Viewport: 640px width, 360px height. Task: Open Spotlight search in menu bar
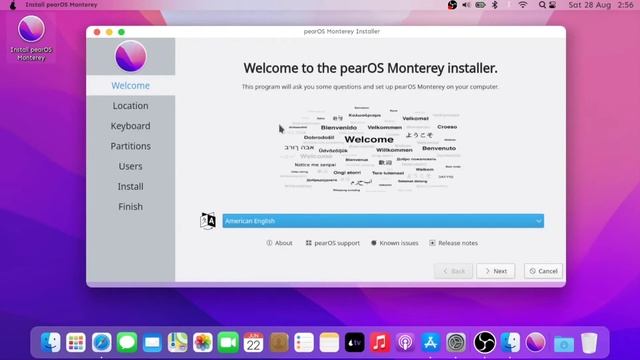542,5
